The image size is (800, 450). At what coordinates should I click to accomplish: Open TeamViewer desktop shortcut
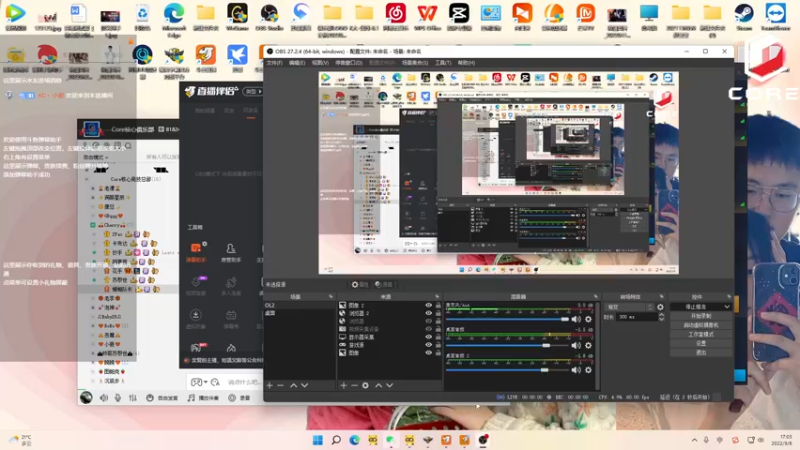pos(776,17)
